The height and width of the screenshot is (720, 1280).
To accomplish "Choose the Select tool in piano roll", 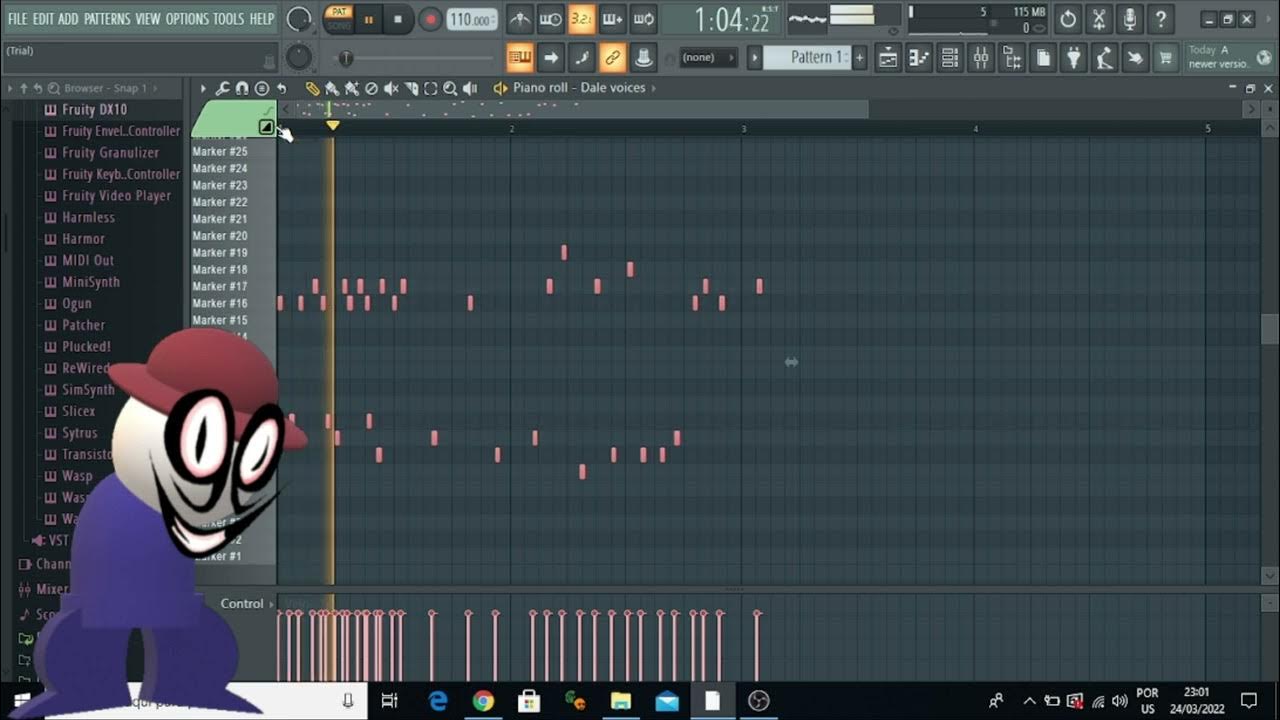I will point(431,88).
